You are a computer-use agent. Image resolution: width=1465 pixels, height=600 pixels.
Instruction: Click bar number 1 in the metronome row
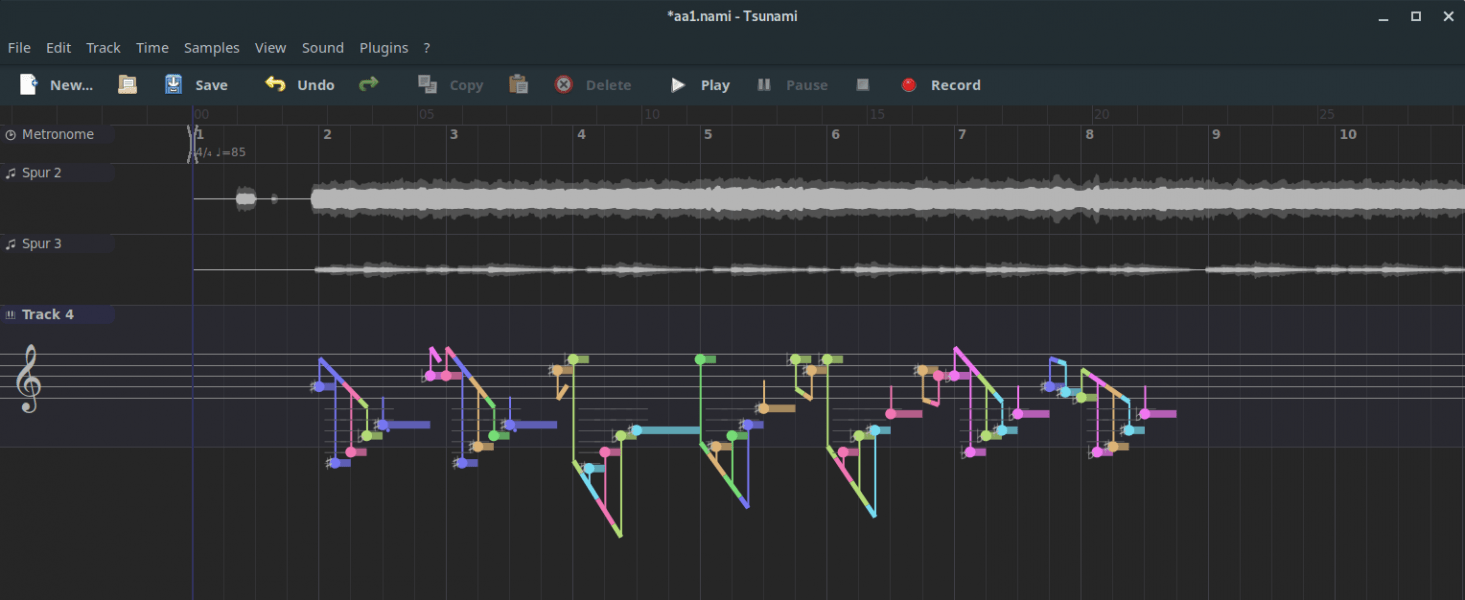tap(200, 133)
